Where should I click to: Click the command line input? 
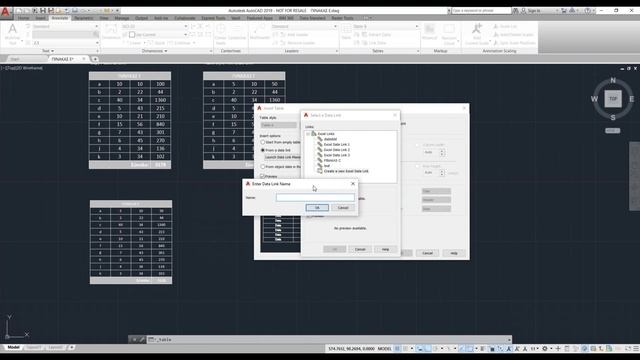click(330, 340)
